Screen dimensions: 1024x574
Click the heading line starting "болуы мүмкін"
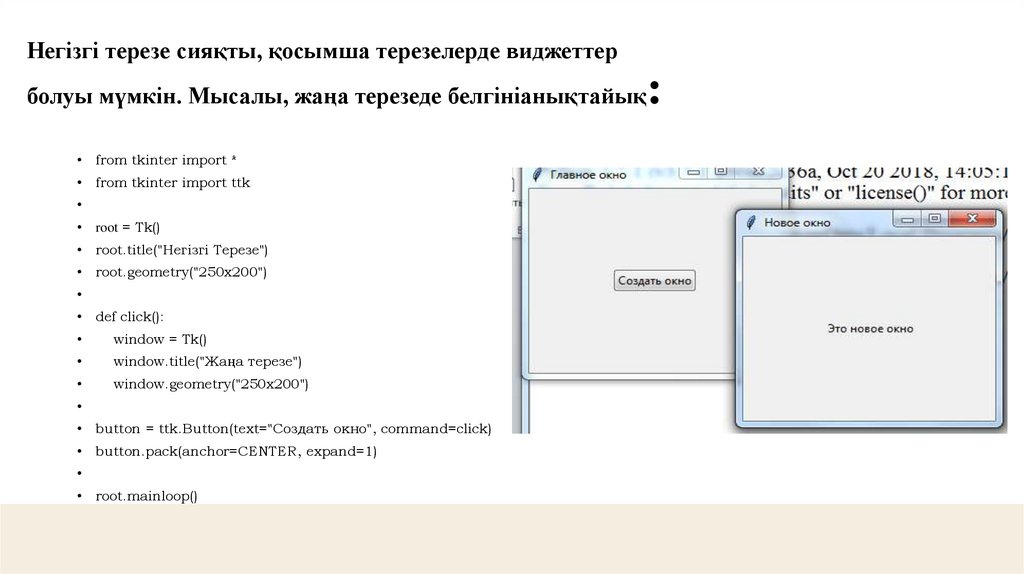pyautogui.click(x=344, y=95)
